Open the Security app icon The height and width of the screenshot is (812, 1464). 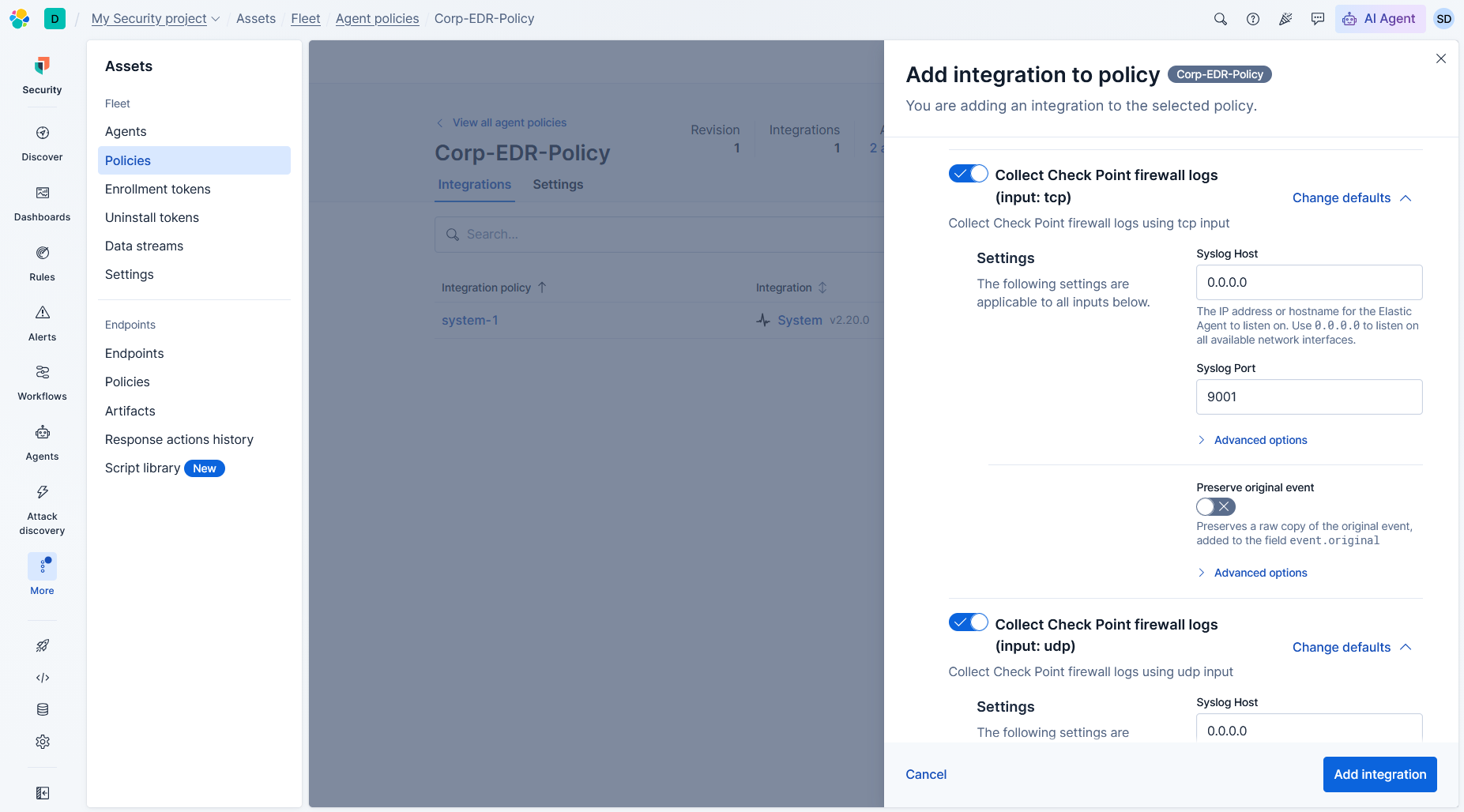point(42,75)
